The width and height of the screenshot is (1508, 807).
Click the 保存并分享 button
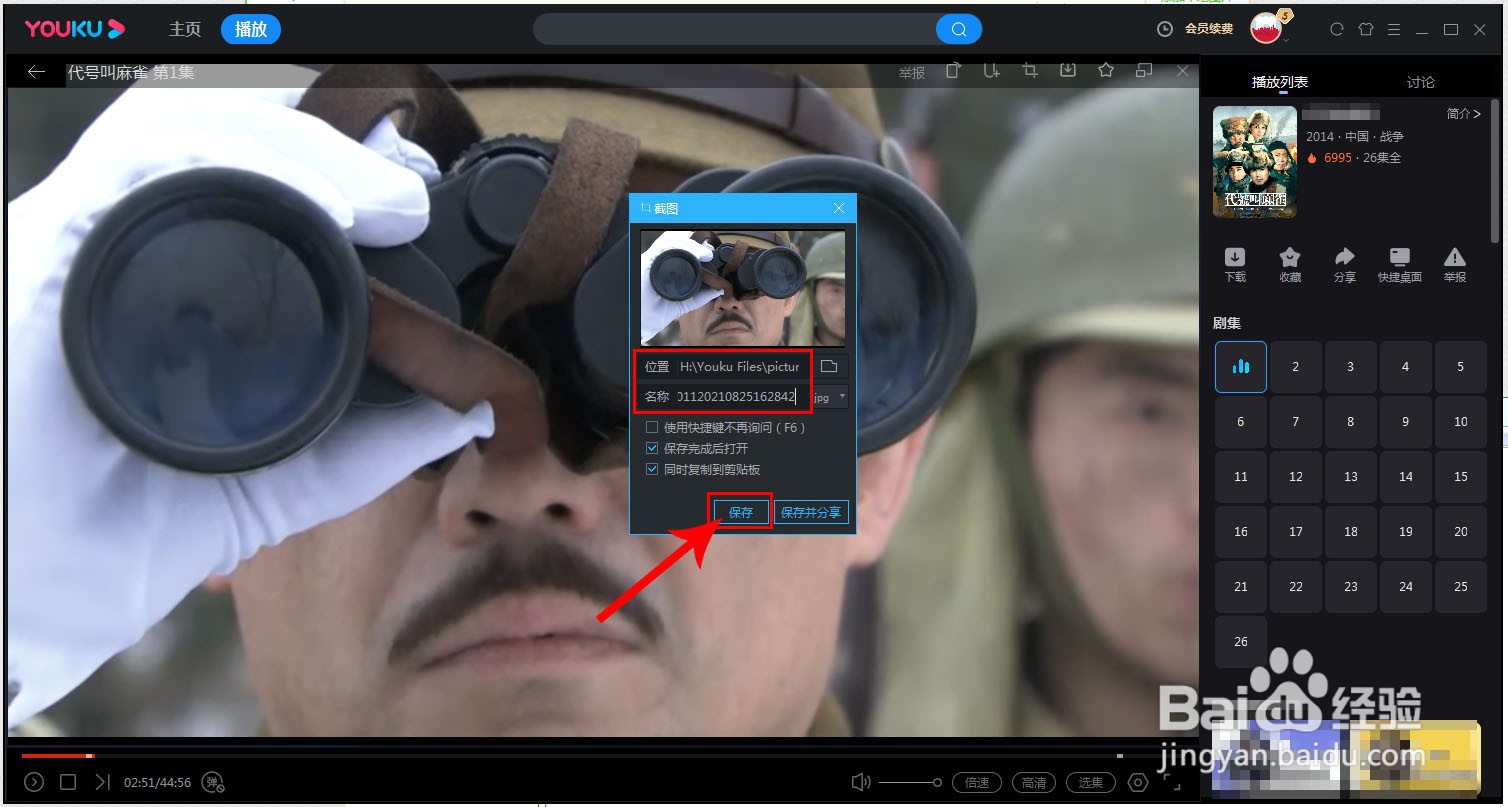coord(811,512)
